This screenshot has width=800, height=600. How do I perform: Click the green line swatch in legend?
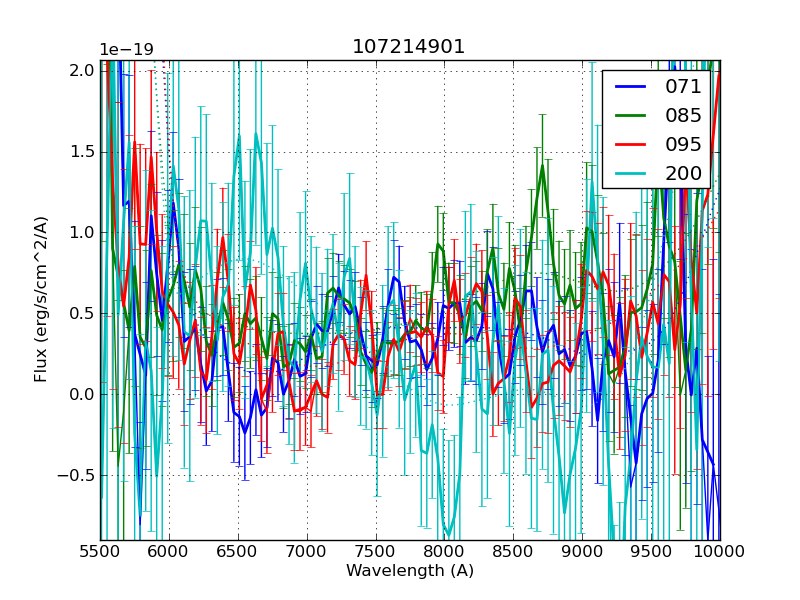630,115
